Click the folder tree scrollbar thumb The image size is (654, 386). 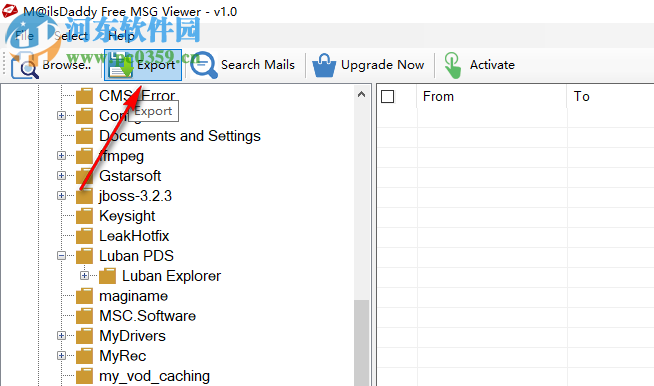click(x=362, y=343)
